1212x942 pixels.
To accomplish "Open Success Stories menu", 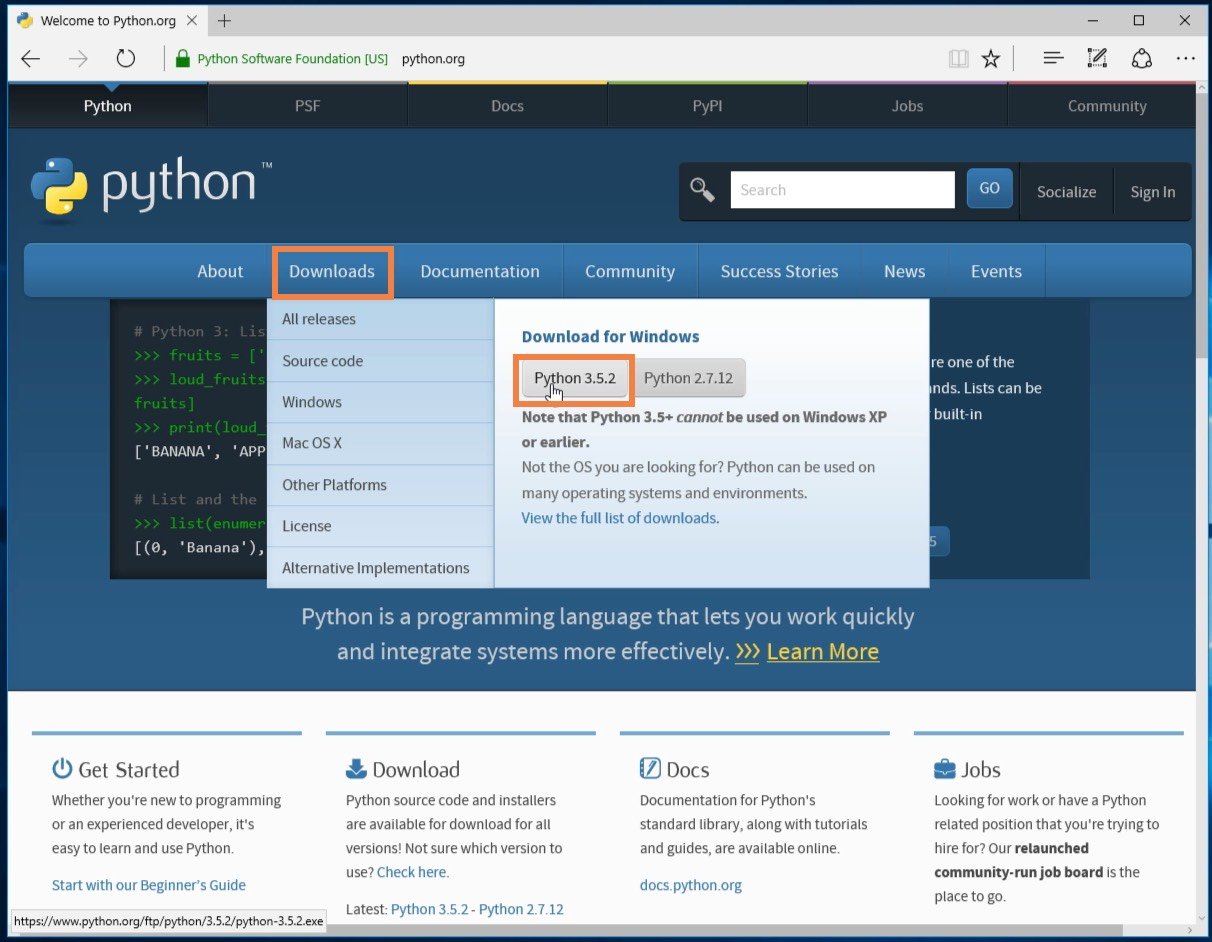I will (779, 271).
